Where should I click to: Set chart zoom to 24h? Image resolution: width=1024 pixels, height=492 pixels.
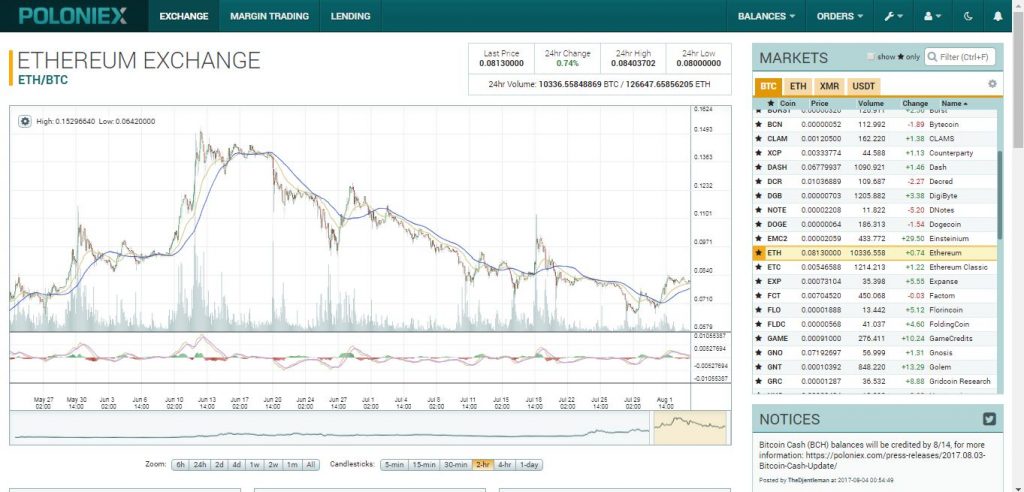click(200, 465)
